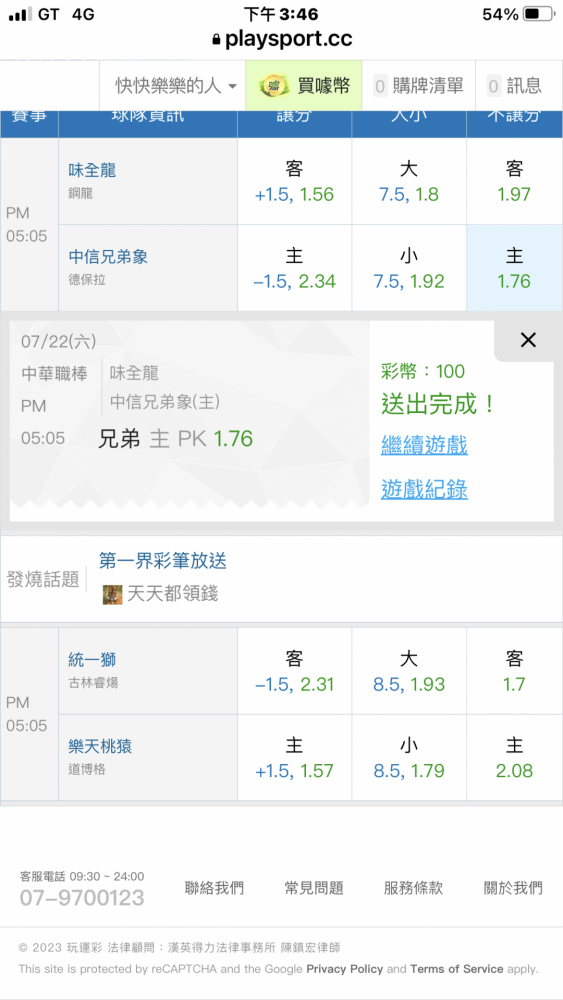Image resolution: width=563 pixels, height=1000 pixels.
Task: Select 小 7.5, 1.92 under option
Action: point(409,268)
